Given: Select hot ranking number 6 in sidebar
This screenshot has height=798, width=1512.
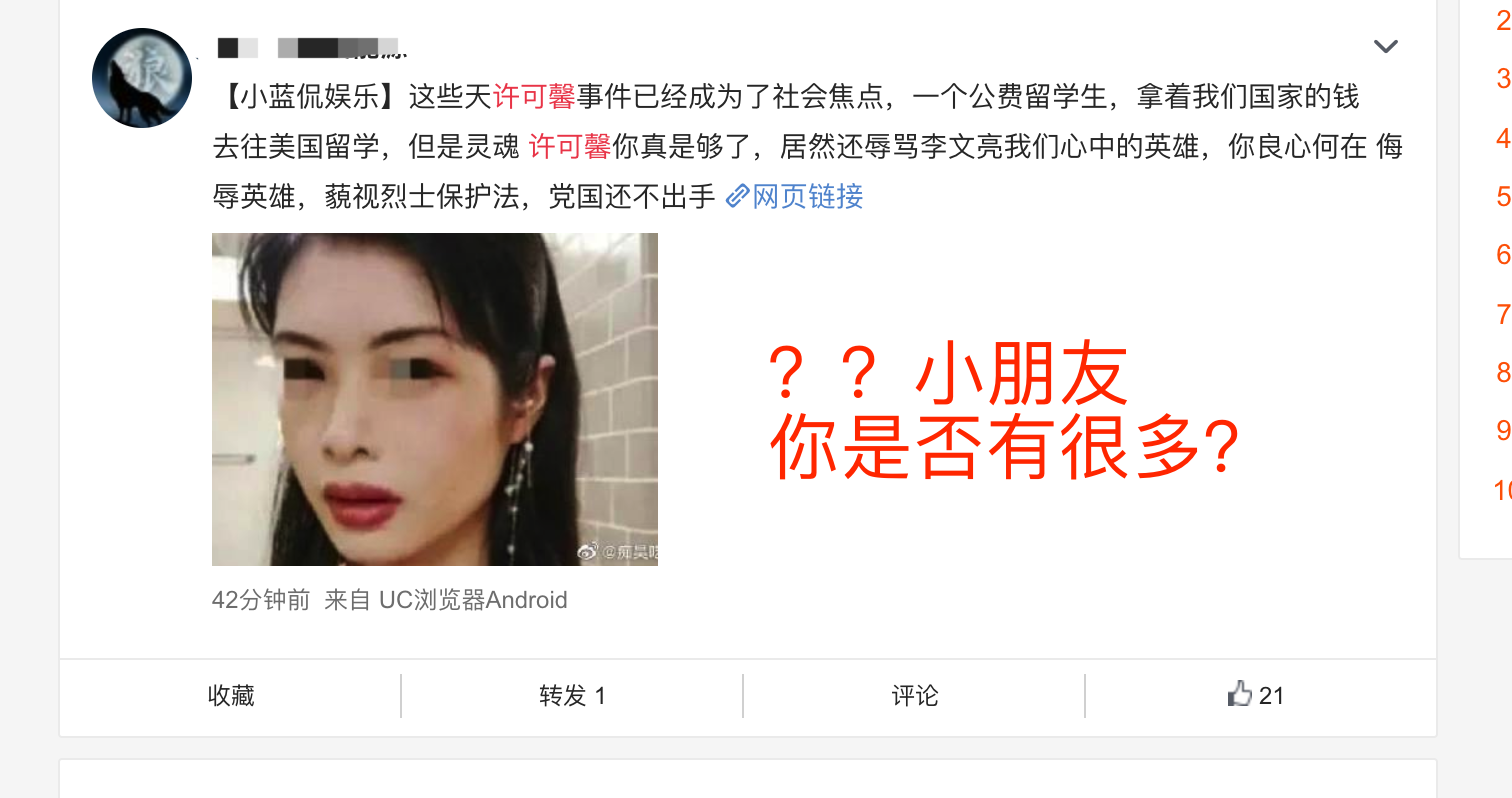Looking at the screenshot, I should coord(1503,254).
